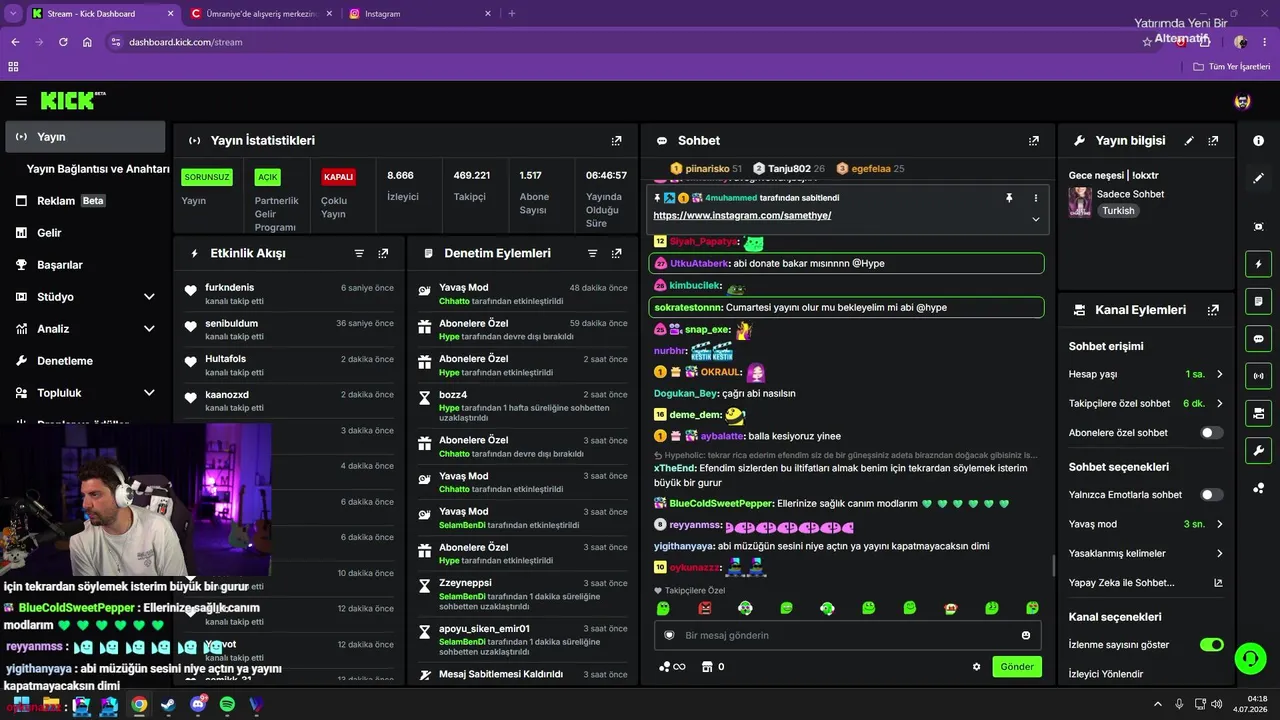Send message with Gönder button
1280x720 pixels.
coord(1017,667)
